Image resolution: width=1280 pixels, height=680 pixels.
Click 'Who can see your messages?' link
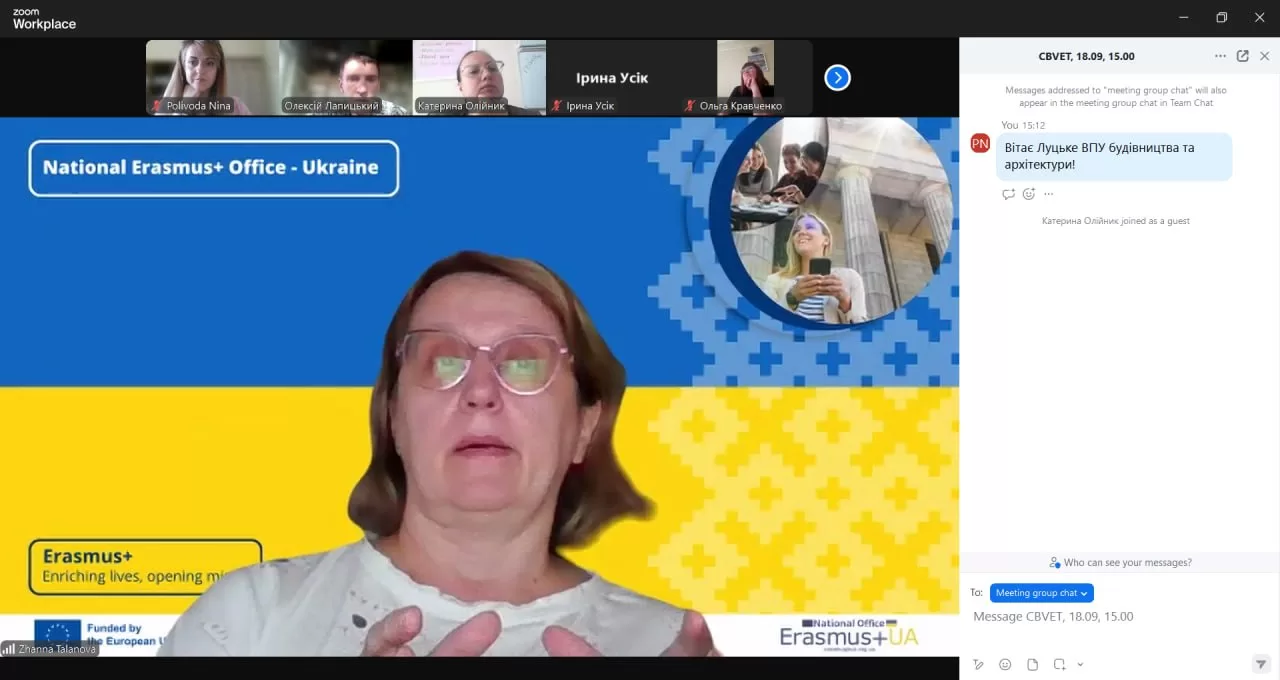[x=1120, y=562]
